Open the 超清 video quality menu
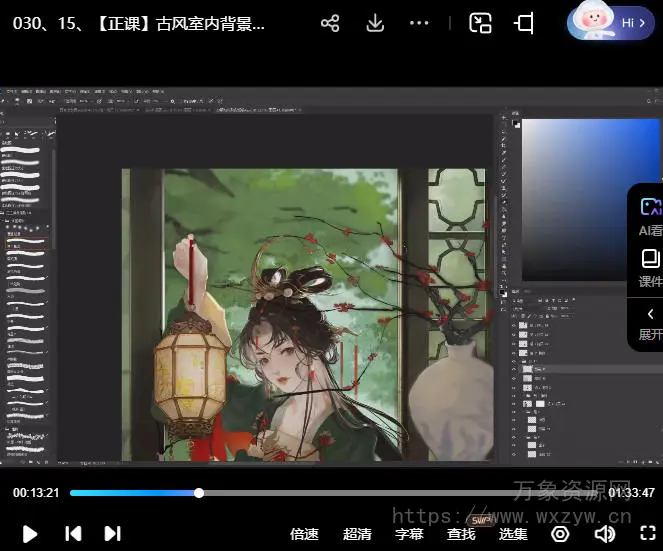 pyautogui.click(x=357, y=534)
